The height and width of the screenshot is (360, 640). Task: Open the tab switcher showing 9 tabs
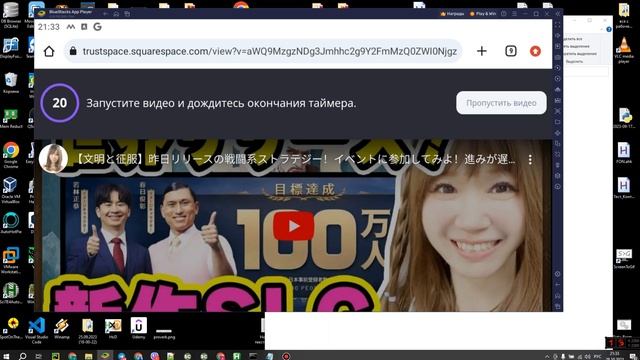(511, 51)
